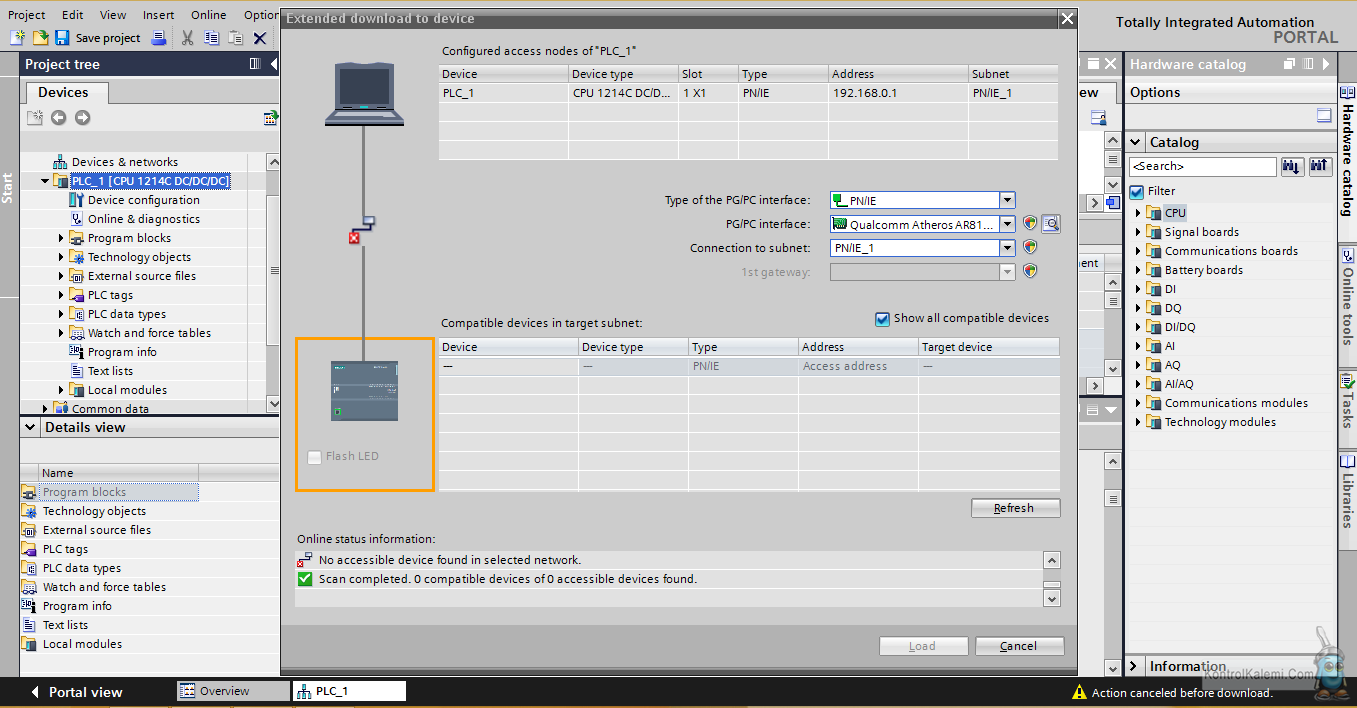
Task: Click the PLC_1 row in access nodes table
Action: point(748,93)
